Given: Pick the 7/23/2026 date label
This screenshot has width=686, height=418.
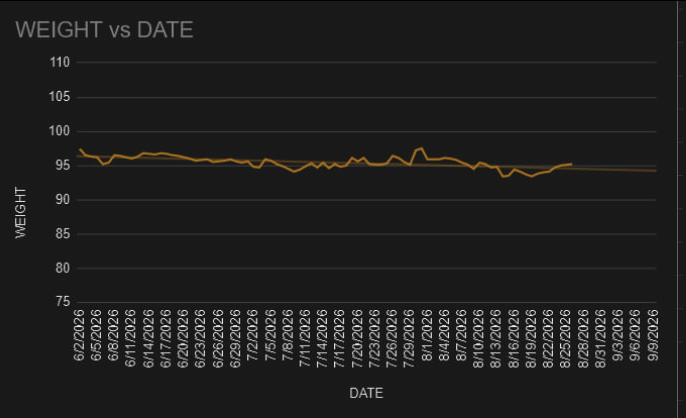Looking at the screenshot, I should point(374,338).
